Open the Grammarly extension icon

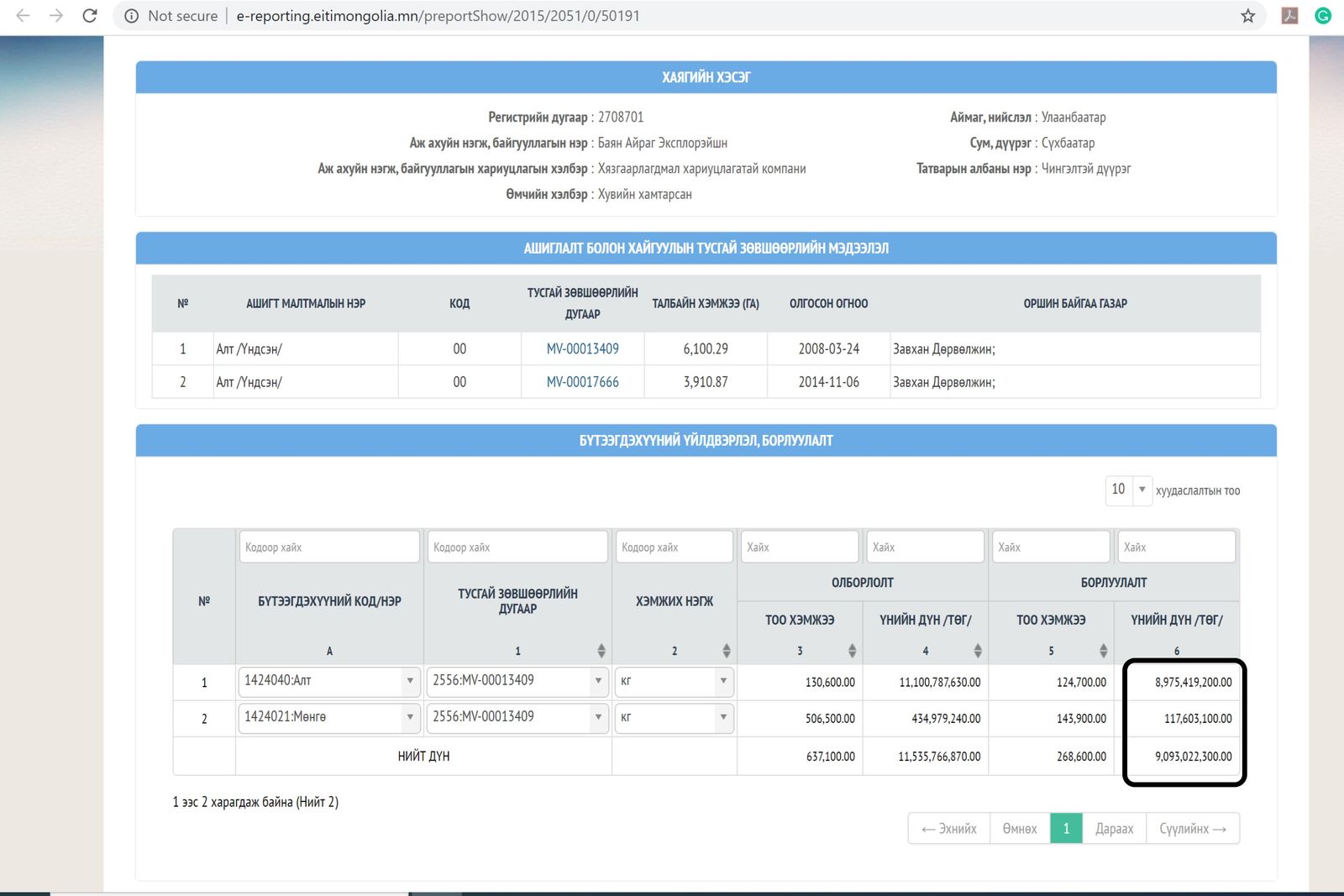(1323, 16)
